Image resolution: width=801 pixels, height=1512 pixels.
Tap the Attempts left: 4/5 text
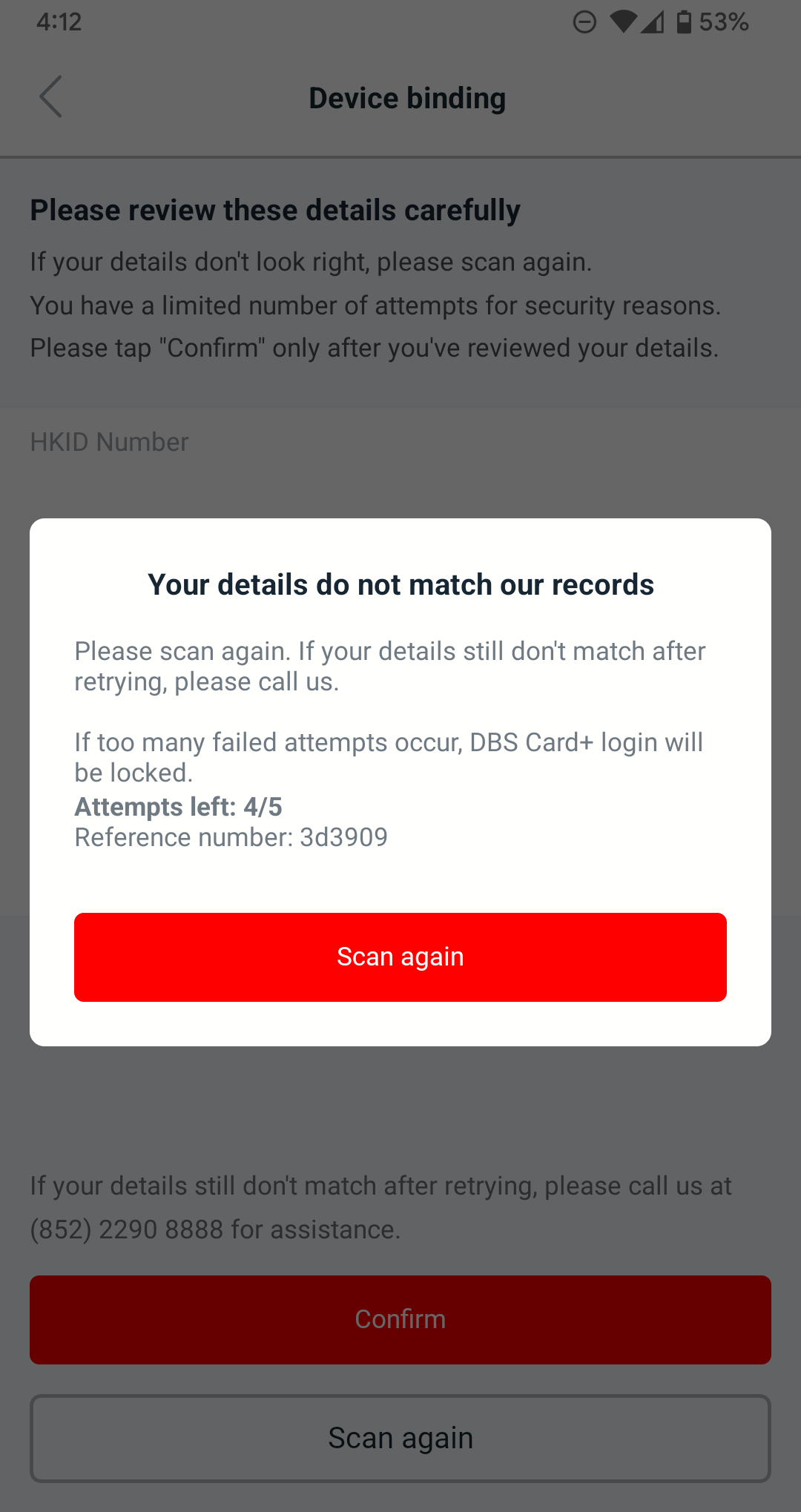click(178, 807)
